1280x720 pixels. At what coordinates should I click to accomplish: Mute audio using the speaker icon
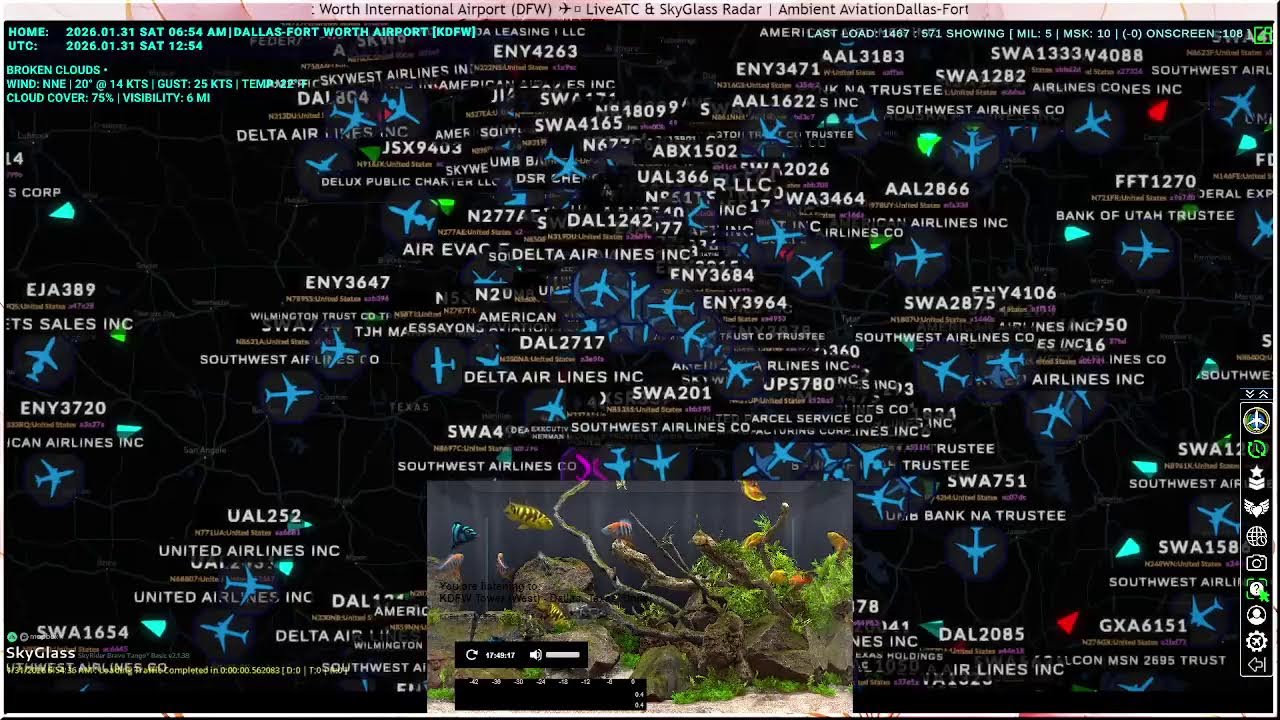(x=535, y=655)
